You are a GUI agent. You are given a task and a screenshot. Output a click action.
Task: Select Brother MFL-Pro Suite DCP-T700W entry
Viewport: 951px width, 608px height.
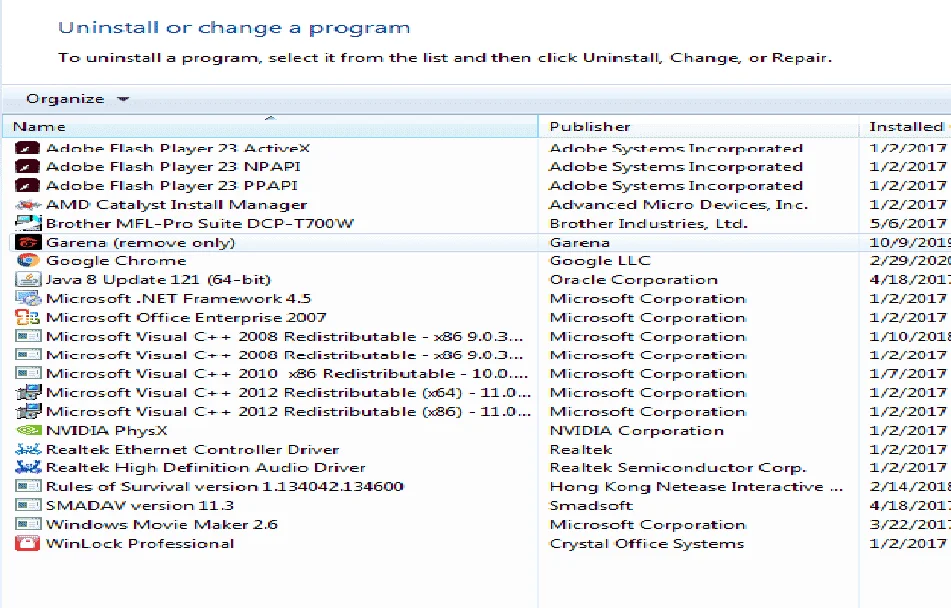[x=200, y=223]
